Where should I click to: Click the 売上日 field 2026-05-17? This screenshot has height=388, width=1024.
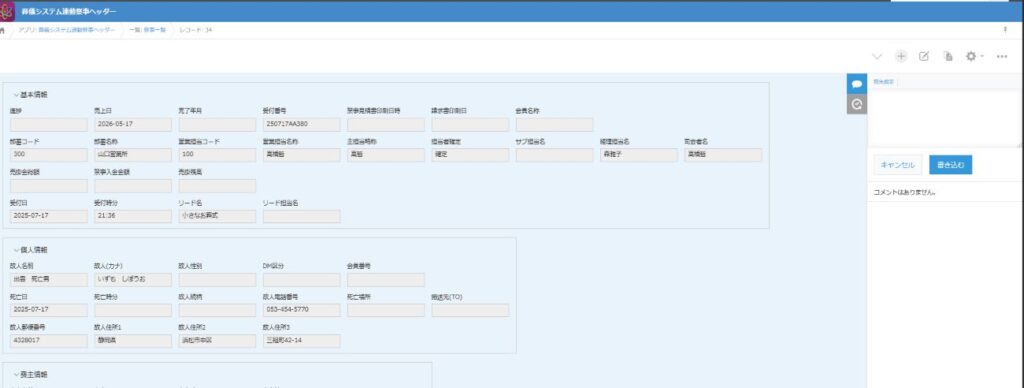(x=133, y=125)
